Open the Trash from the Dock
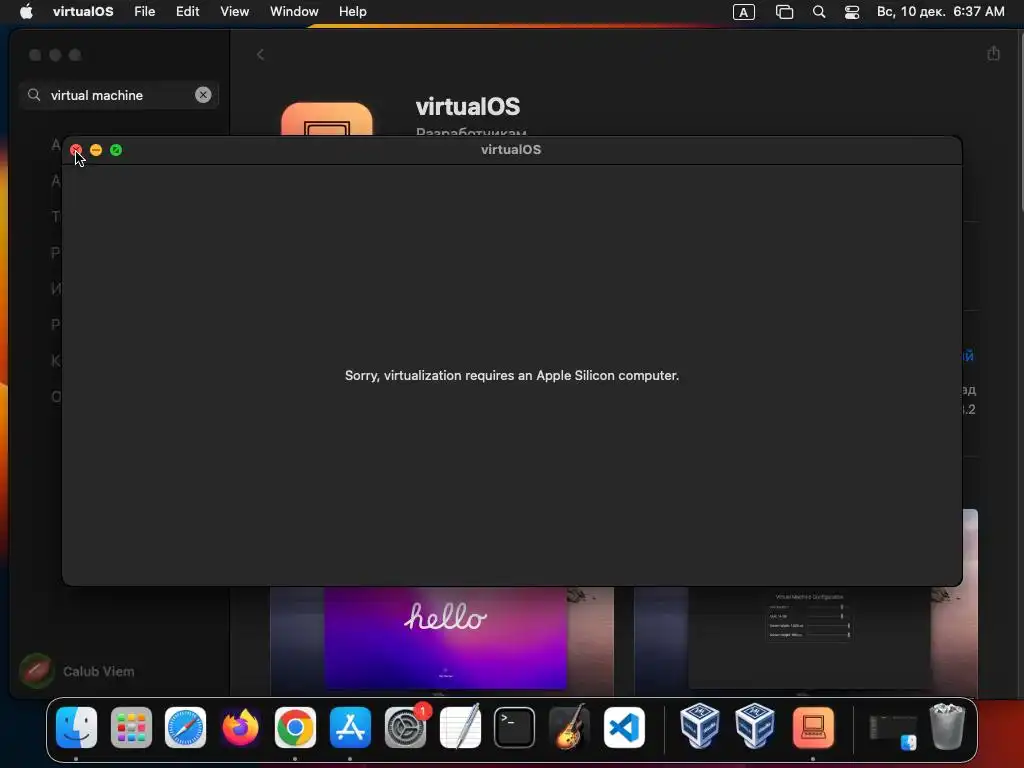1024x768 pixels. (x=947, y=726)
